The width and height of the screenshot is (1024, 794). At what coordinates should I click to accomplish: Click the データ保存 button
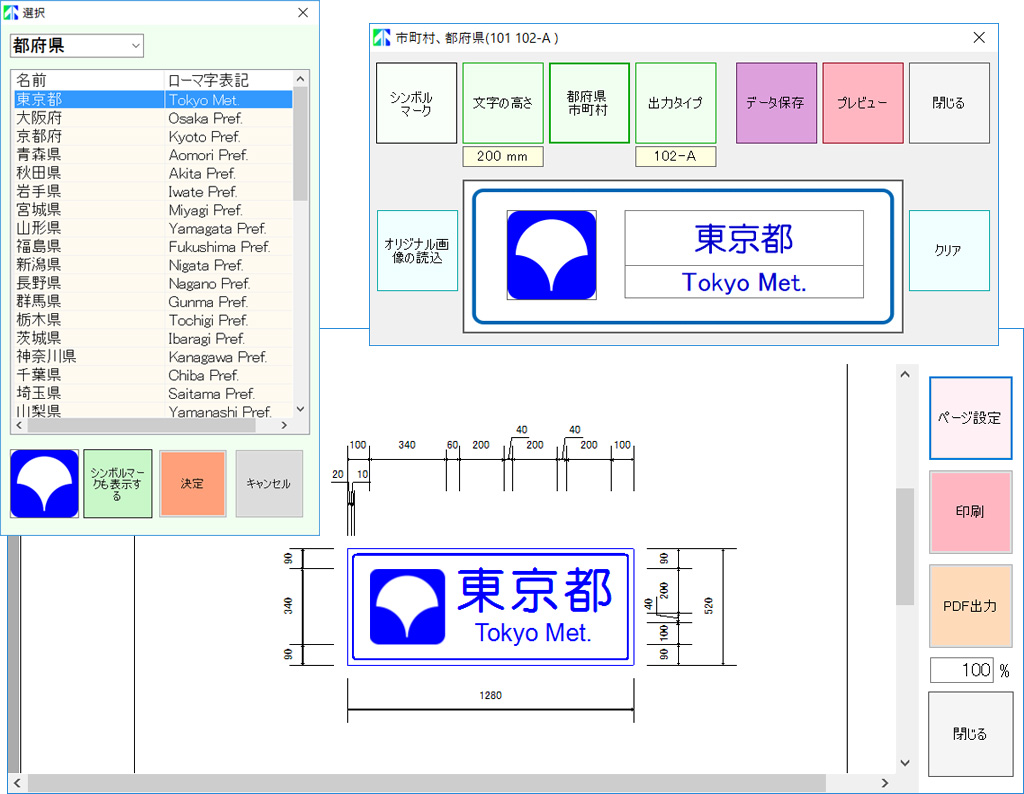pos(776,103)
